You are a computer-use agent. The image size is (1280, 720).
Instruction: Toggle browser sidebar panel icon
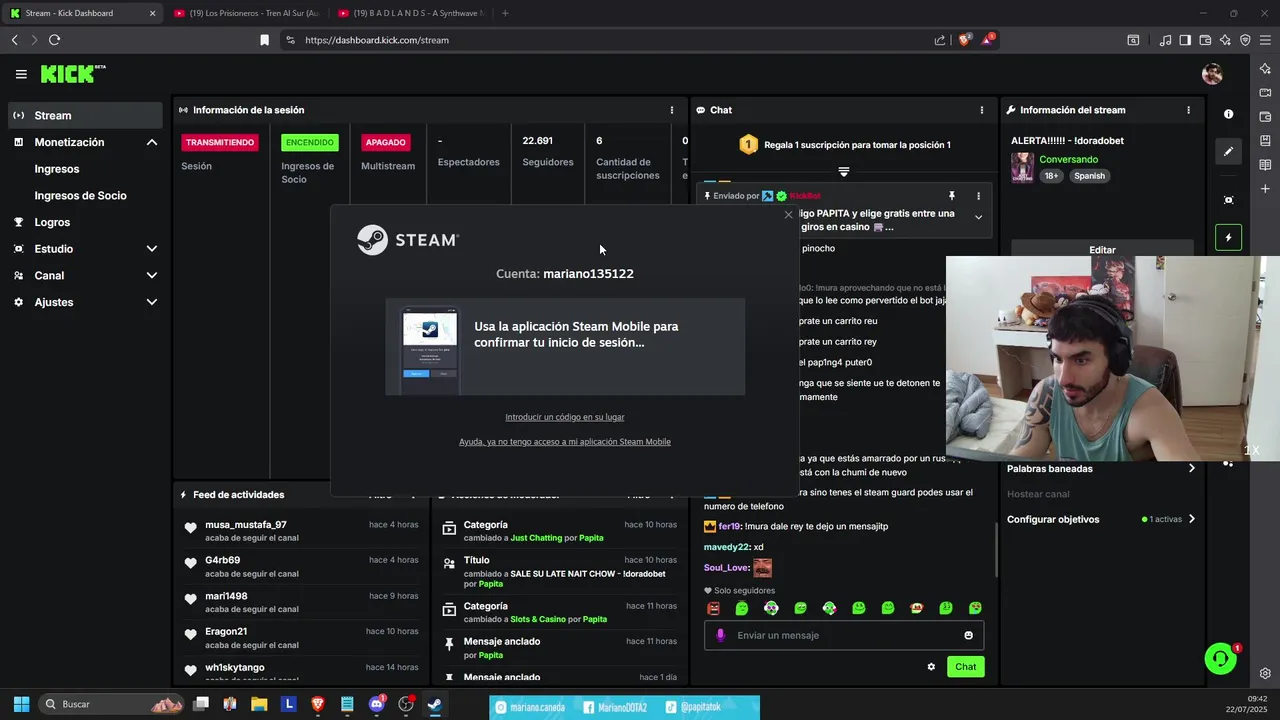click(1185, 40)
